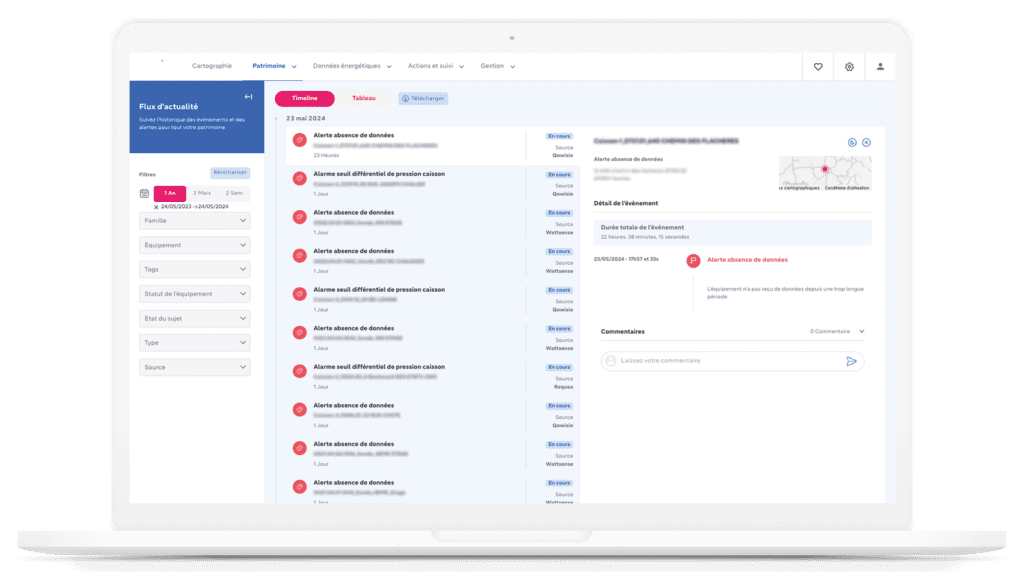Clear the date range with X icon

pyautogui.click(x=155, y=207)
